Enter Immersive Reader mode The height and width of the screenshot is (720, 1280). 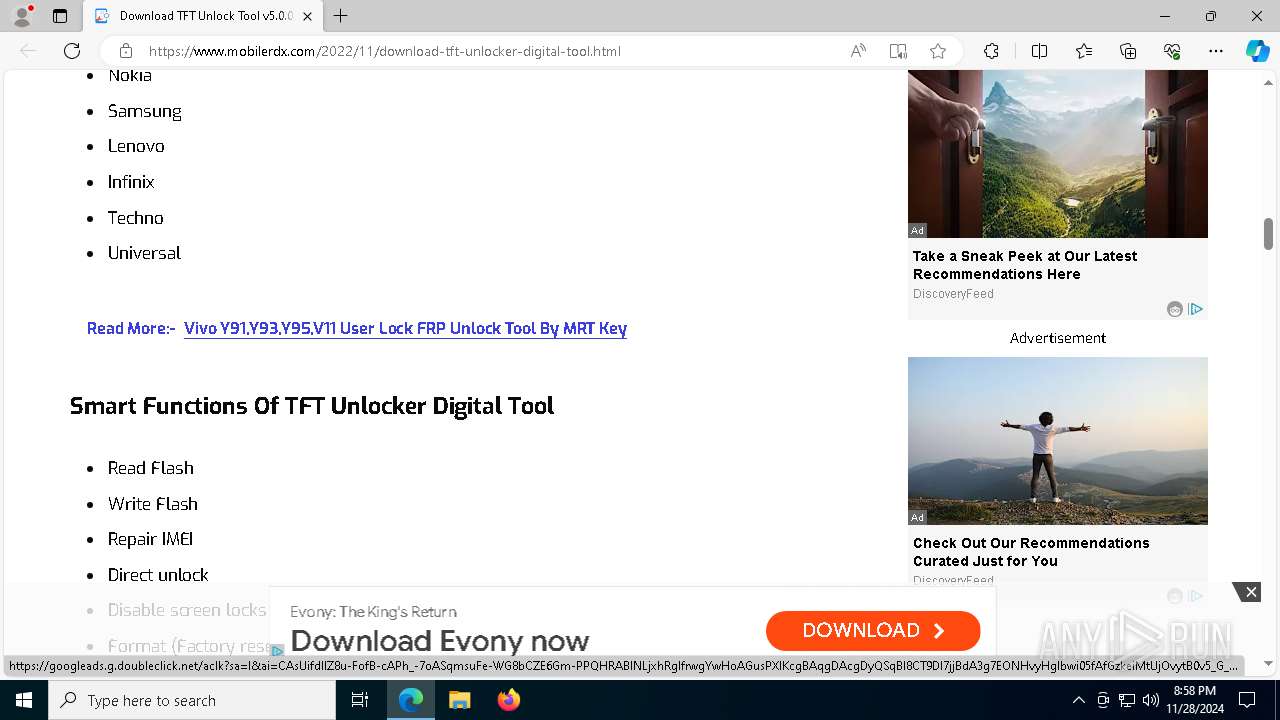click(898, 51)
